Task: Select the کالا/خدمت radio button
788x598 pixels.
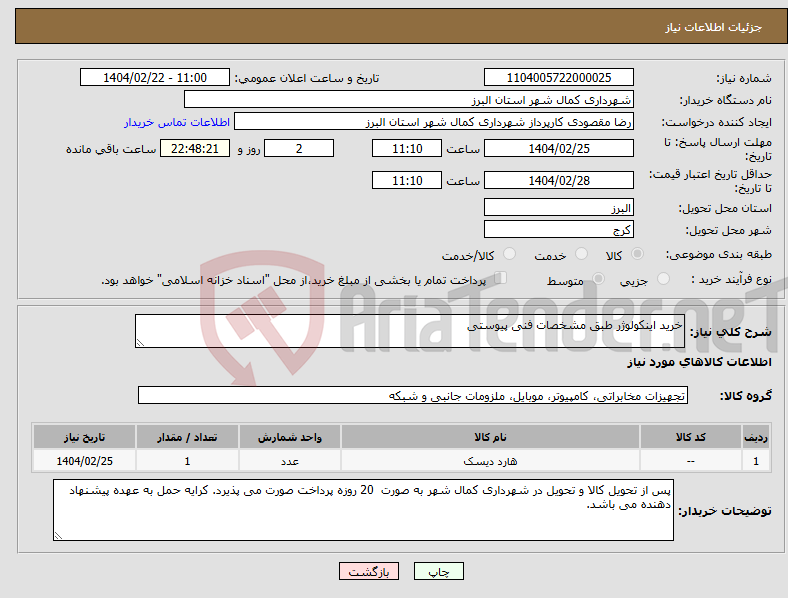Action: point(510,254)
